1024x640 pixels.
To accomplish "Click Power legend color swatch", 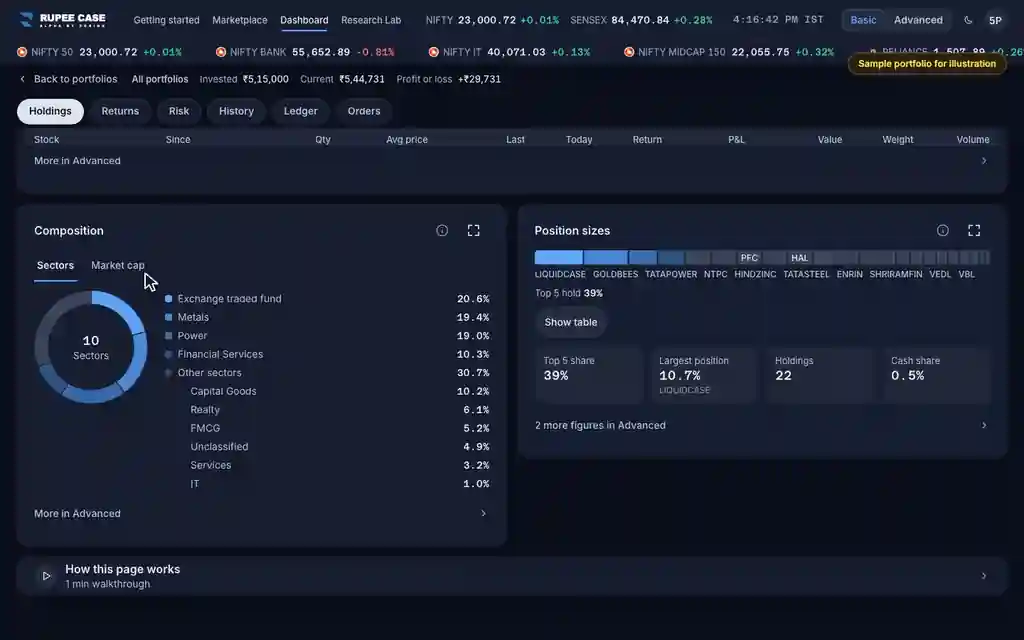I will pos(168,336).
